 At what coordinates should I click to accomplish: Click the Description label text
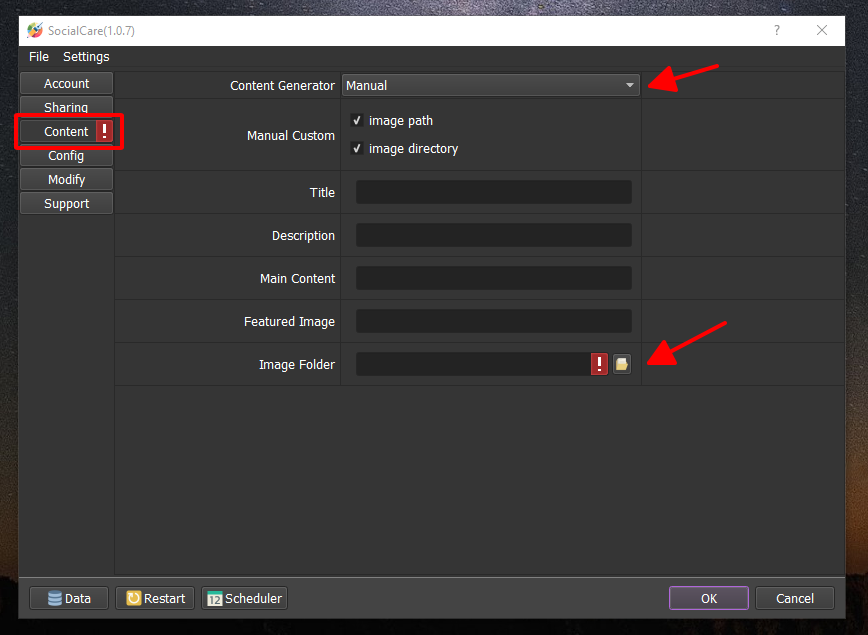(x=303, y=236)
